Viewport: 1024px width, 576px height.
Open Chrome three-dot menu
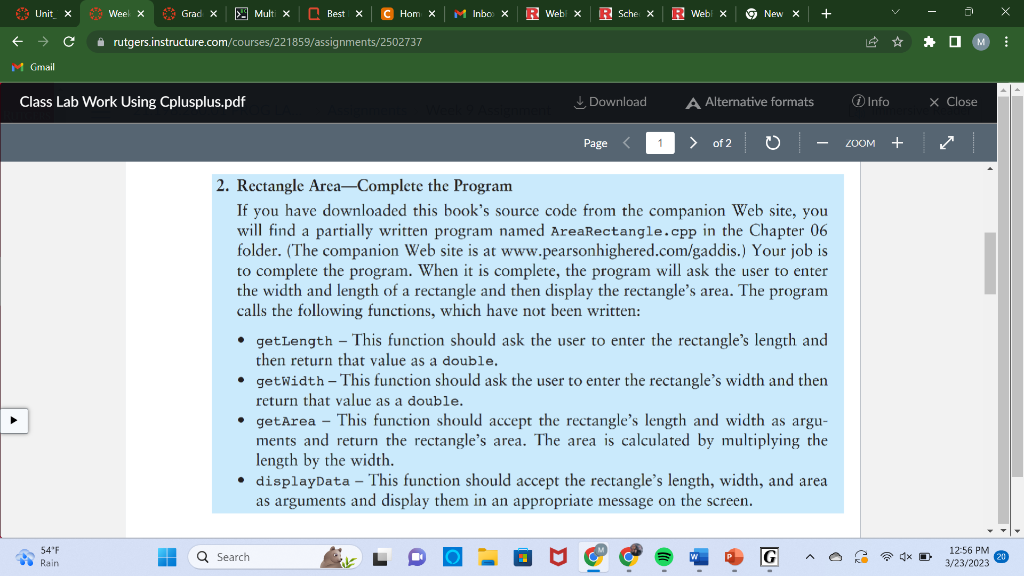(x=1006, y=42)
